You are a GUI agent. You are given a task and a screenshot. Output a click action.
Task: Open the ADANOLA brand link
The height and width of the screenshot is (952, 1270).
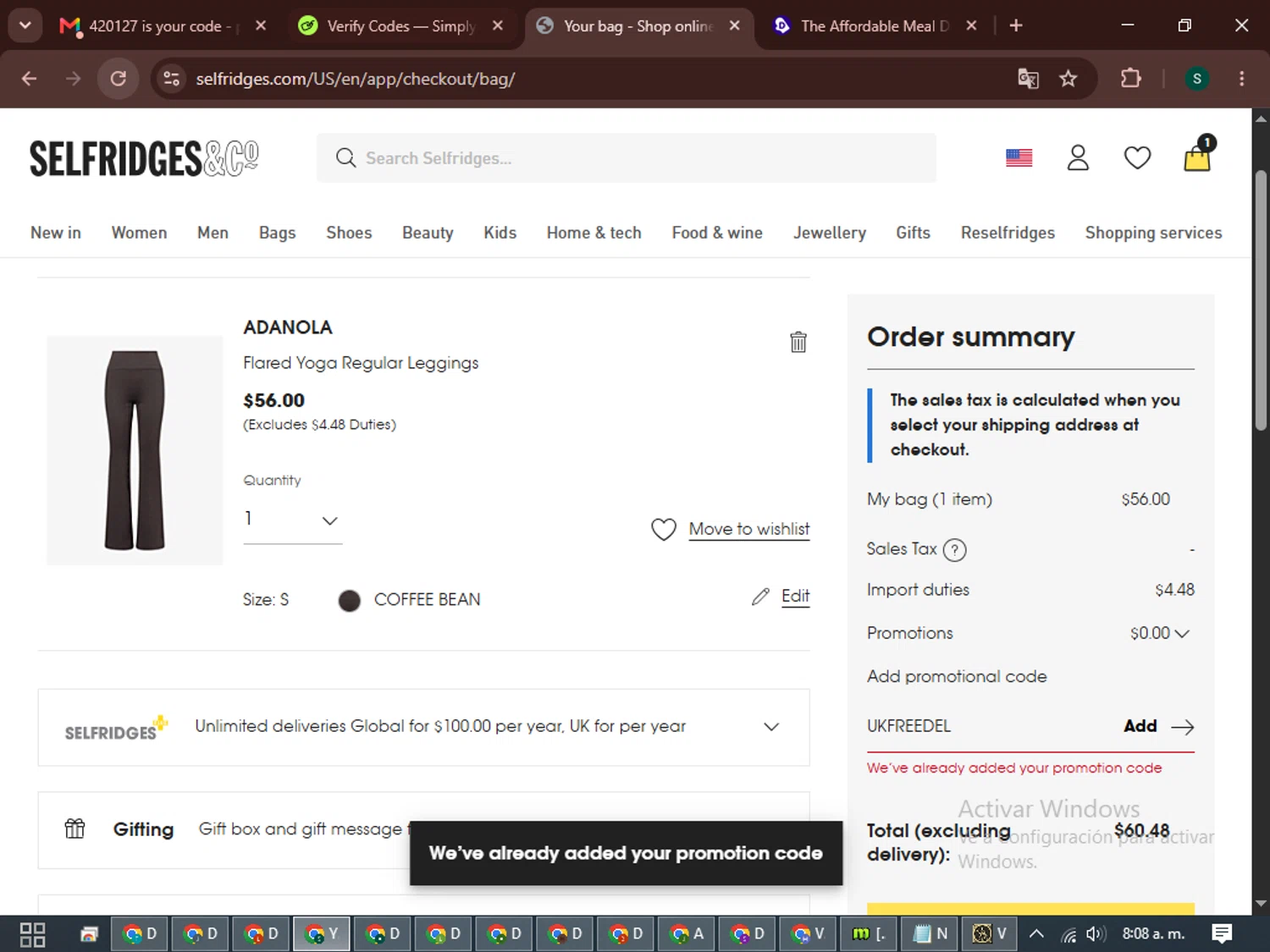pyautogui.click(x=288, y=327)
